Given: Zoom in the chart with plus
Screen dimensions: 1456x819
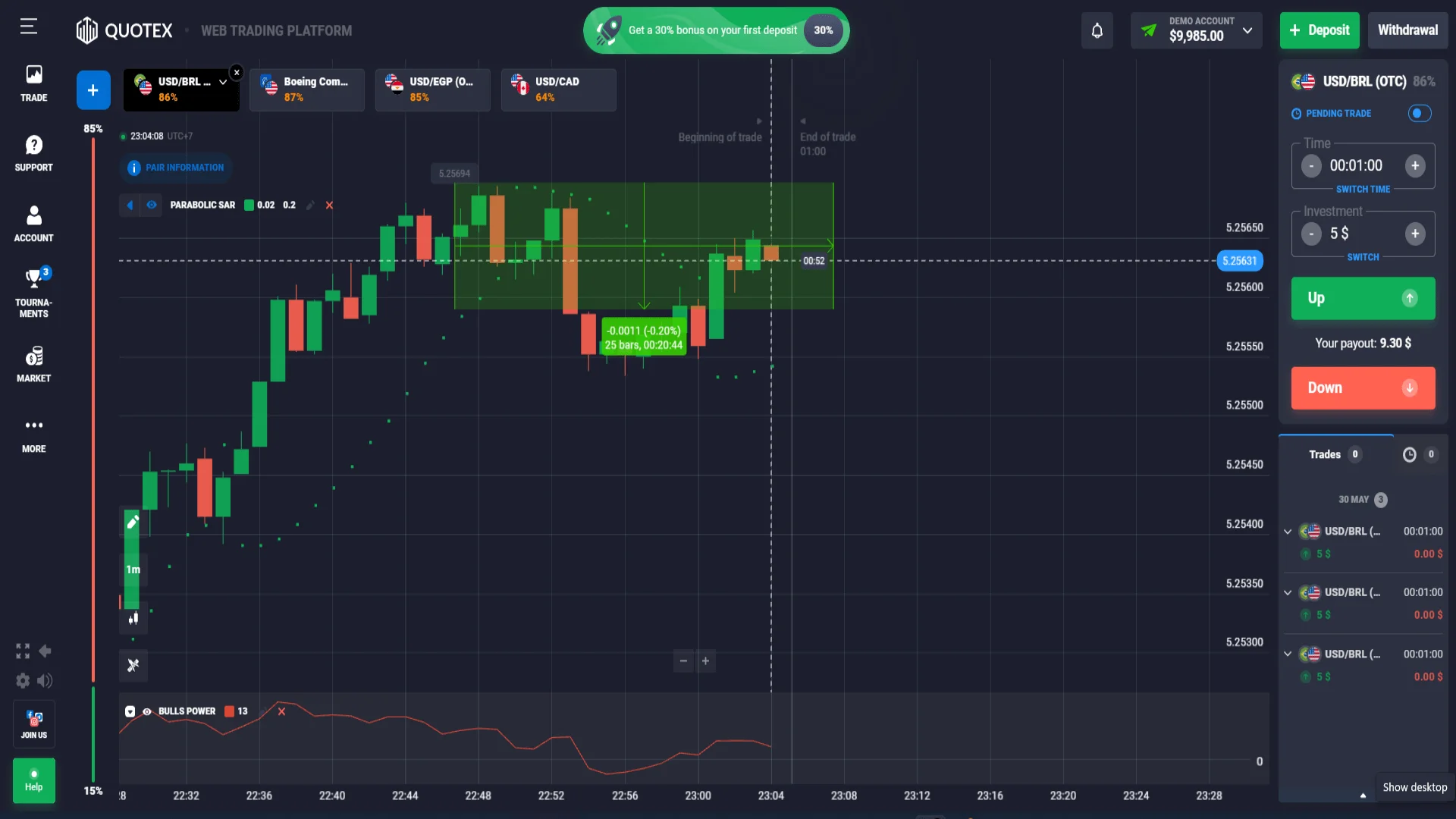Looking at the screenshot, I should 705,661.
